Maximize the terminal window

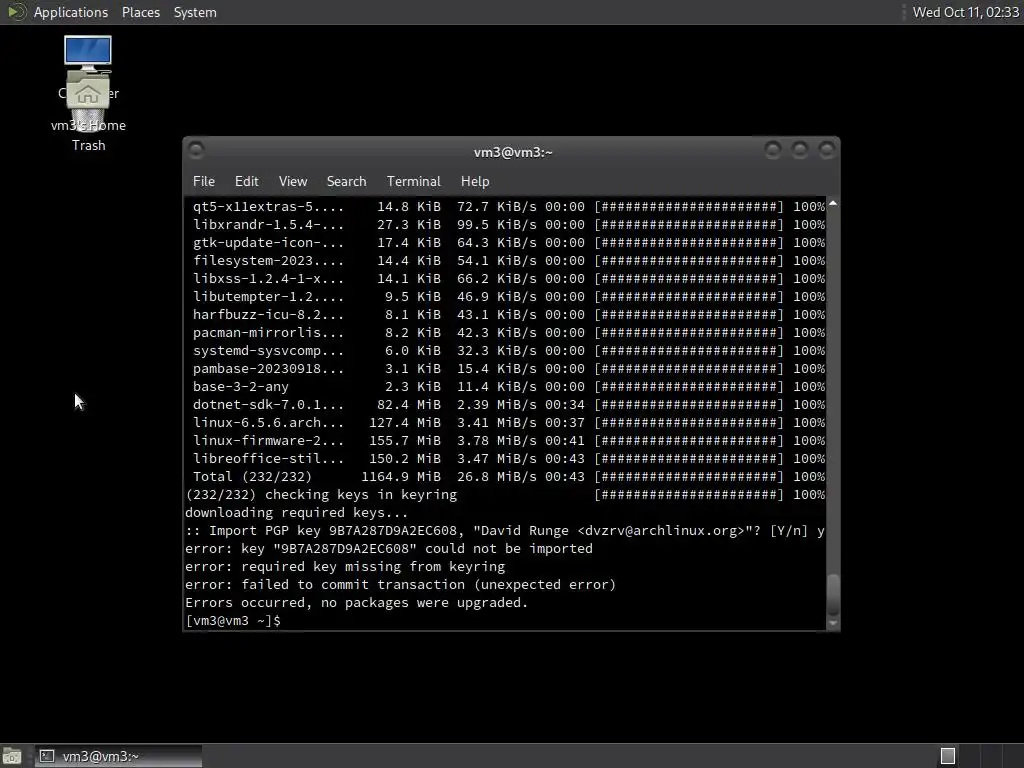point(799,150)
